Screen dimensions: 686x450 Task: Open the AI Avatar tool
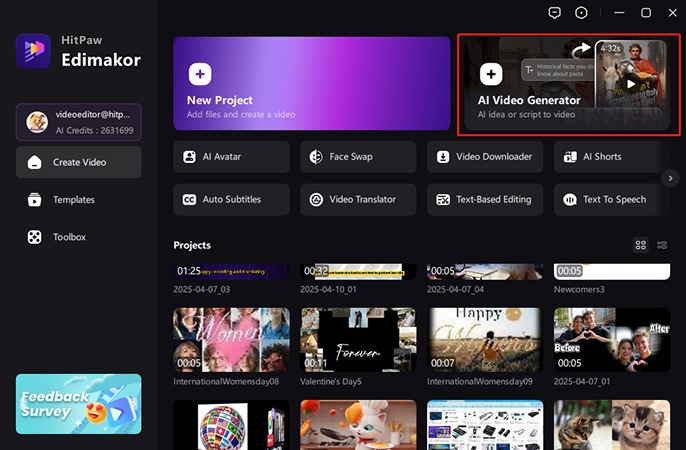231,157
